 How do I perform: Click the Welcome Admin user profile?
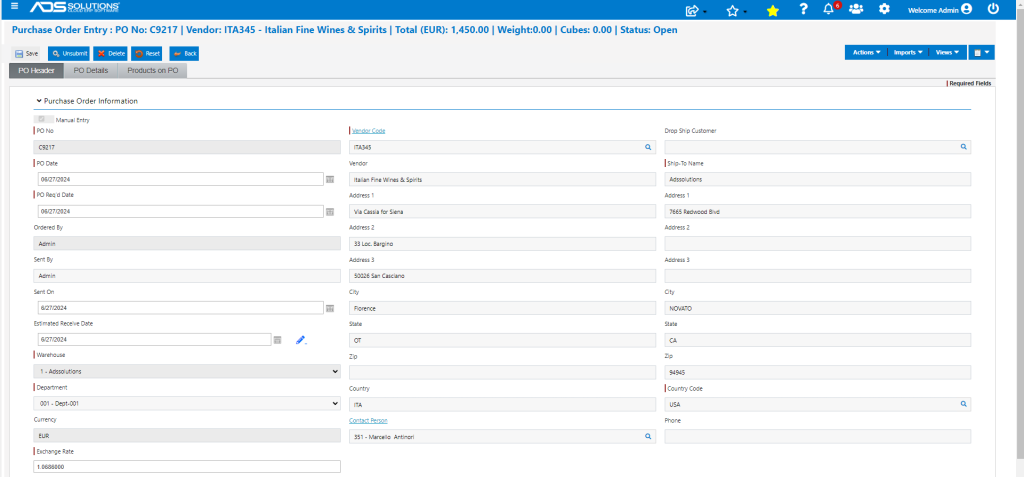coord(940,9)
